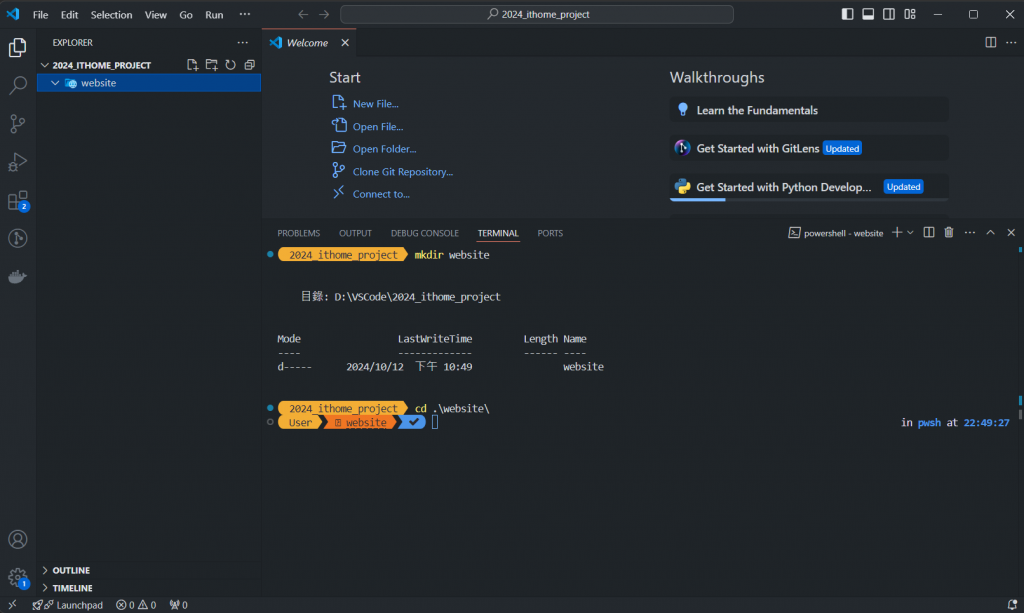This screenshot has height=613, width=1024.
Task: Open the Manage gear icon
Action: [x=18, y=578]
